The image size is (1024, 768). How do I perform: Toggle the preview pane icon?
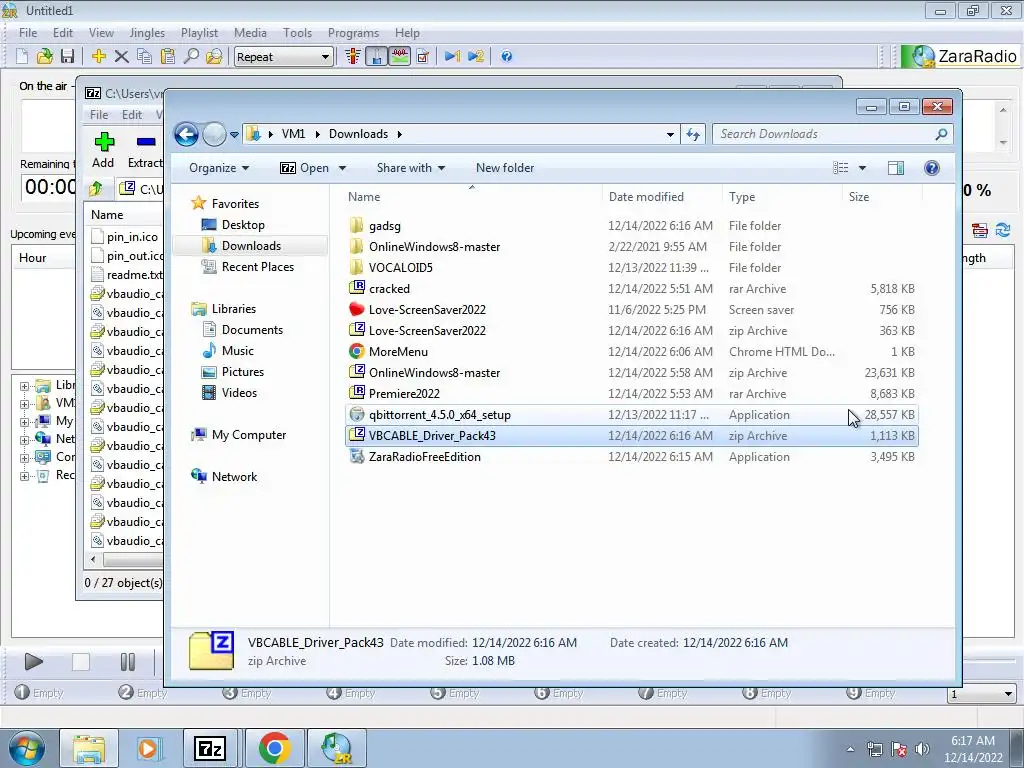click(x=896, y=168)
